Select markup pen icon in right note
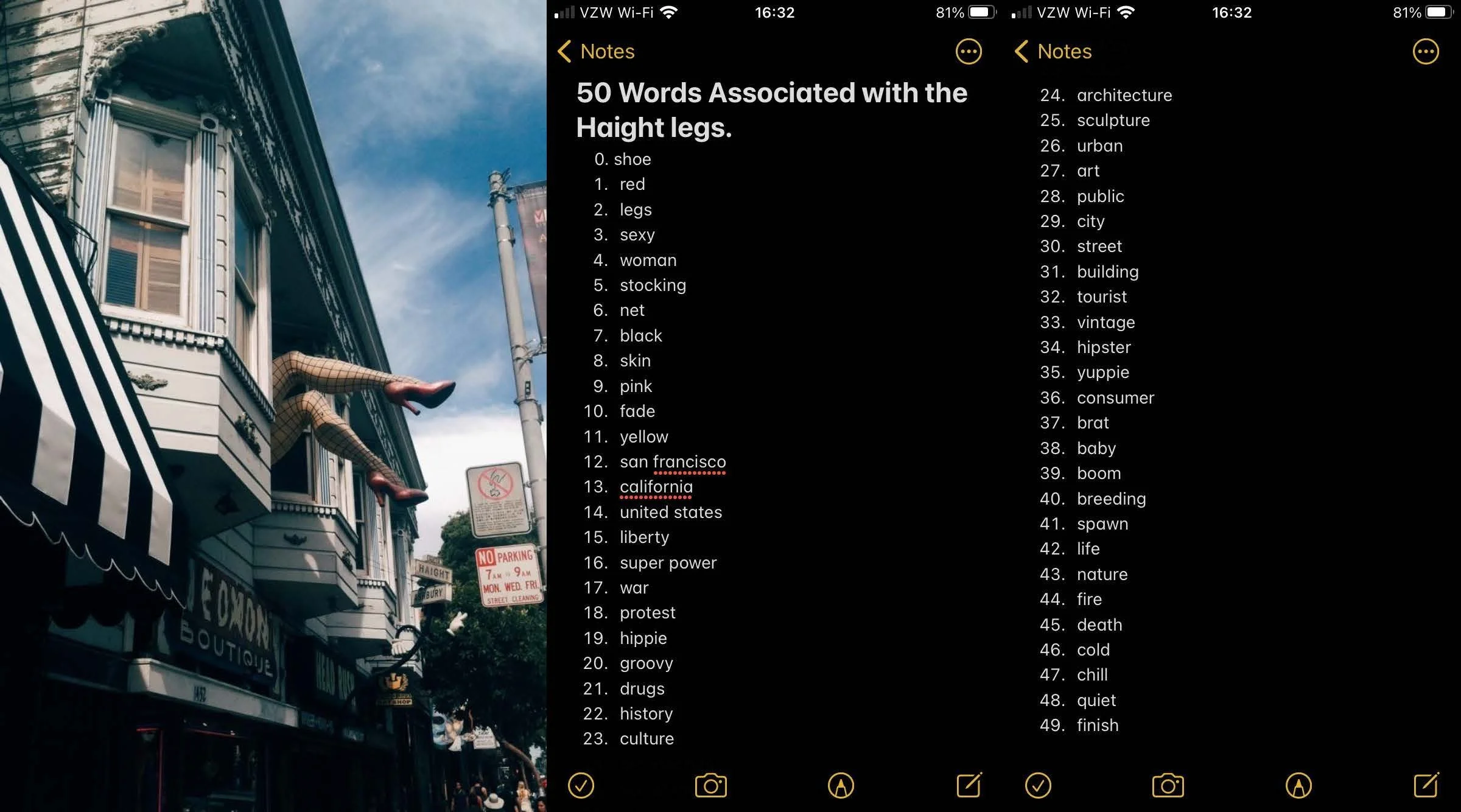The height and width of the screenshot is (812, 1461). click(x=1298, y=785)
